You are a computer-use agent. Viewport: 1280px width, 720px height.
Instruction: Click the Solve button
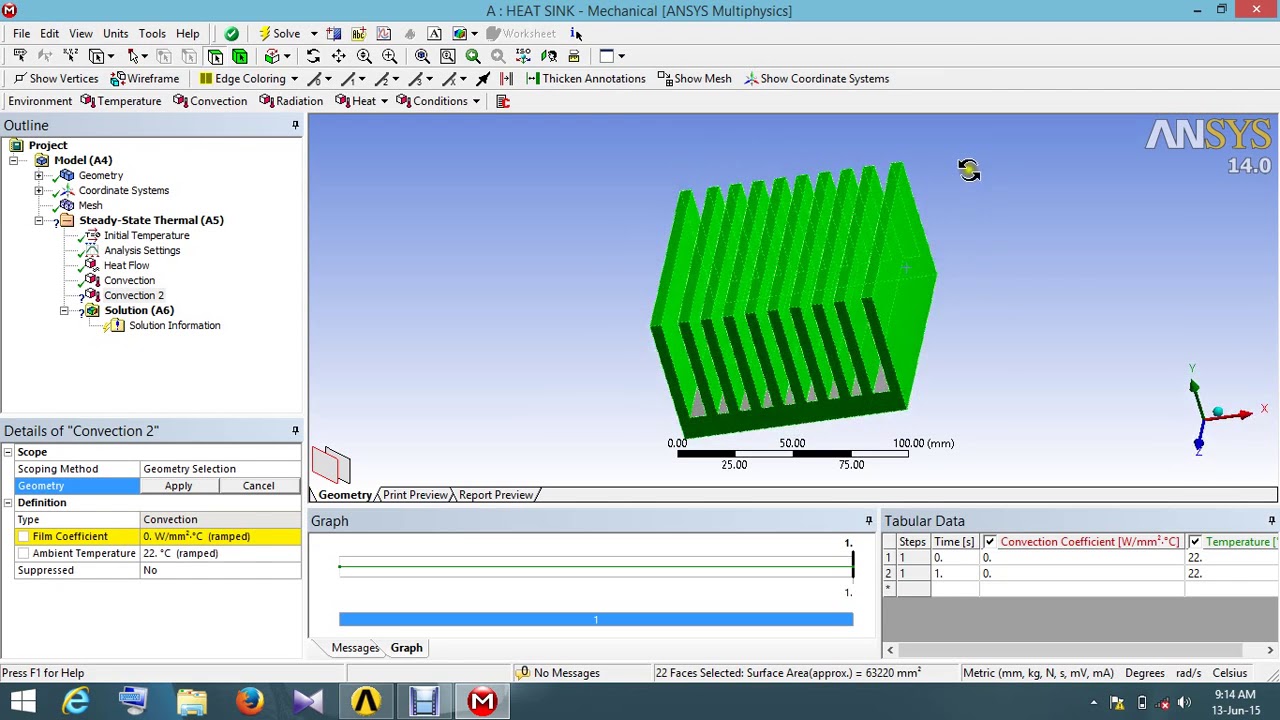tap(279, 34)
